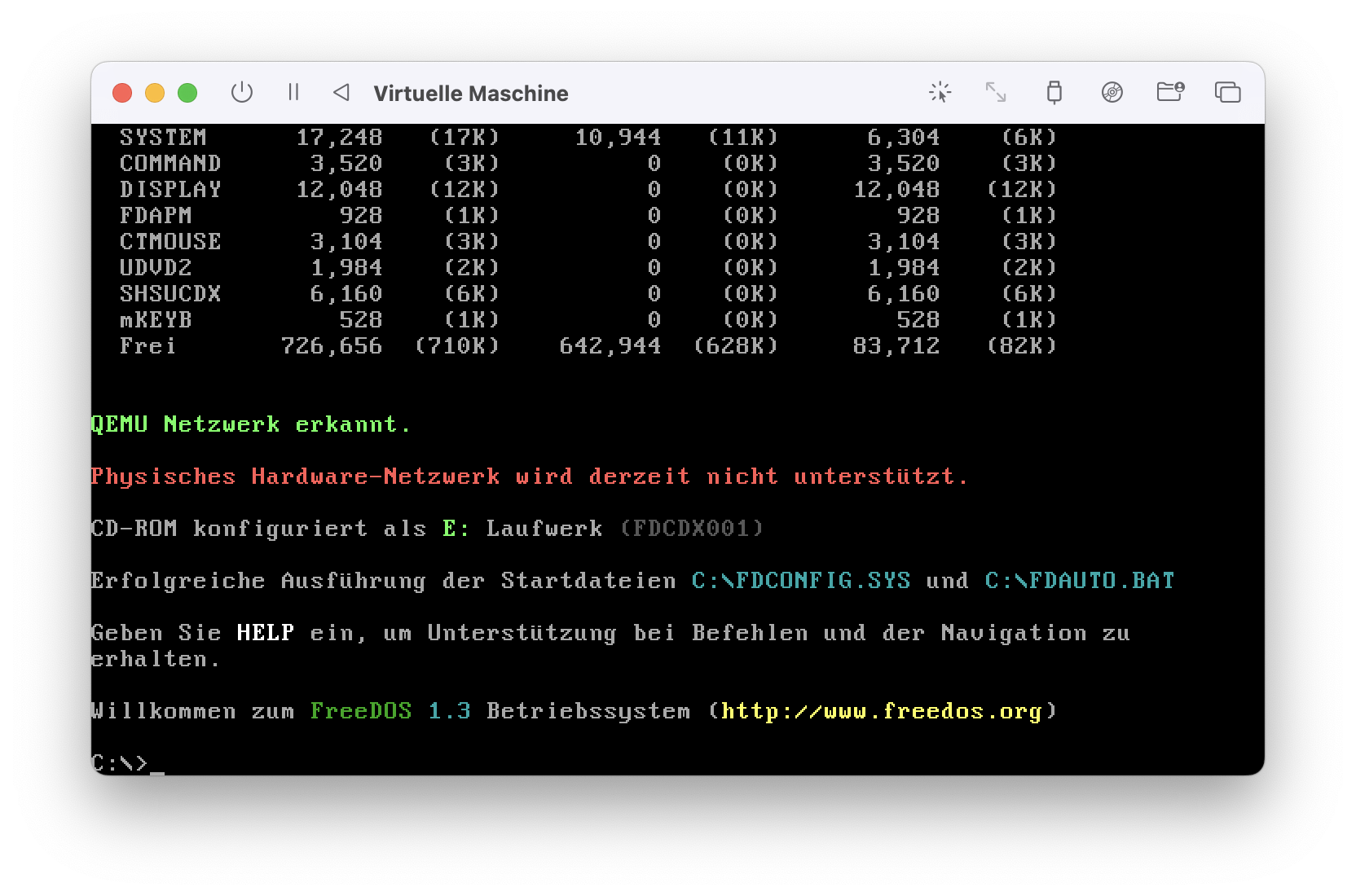Click the power icon to shut down VM
Screen dimensions: 1356x896
(x=242, y=93)
